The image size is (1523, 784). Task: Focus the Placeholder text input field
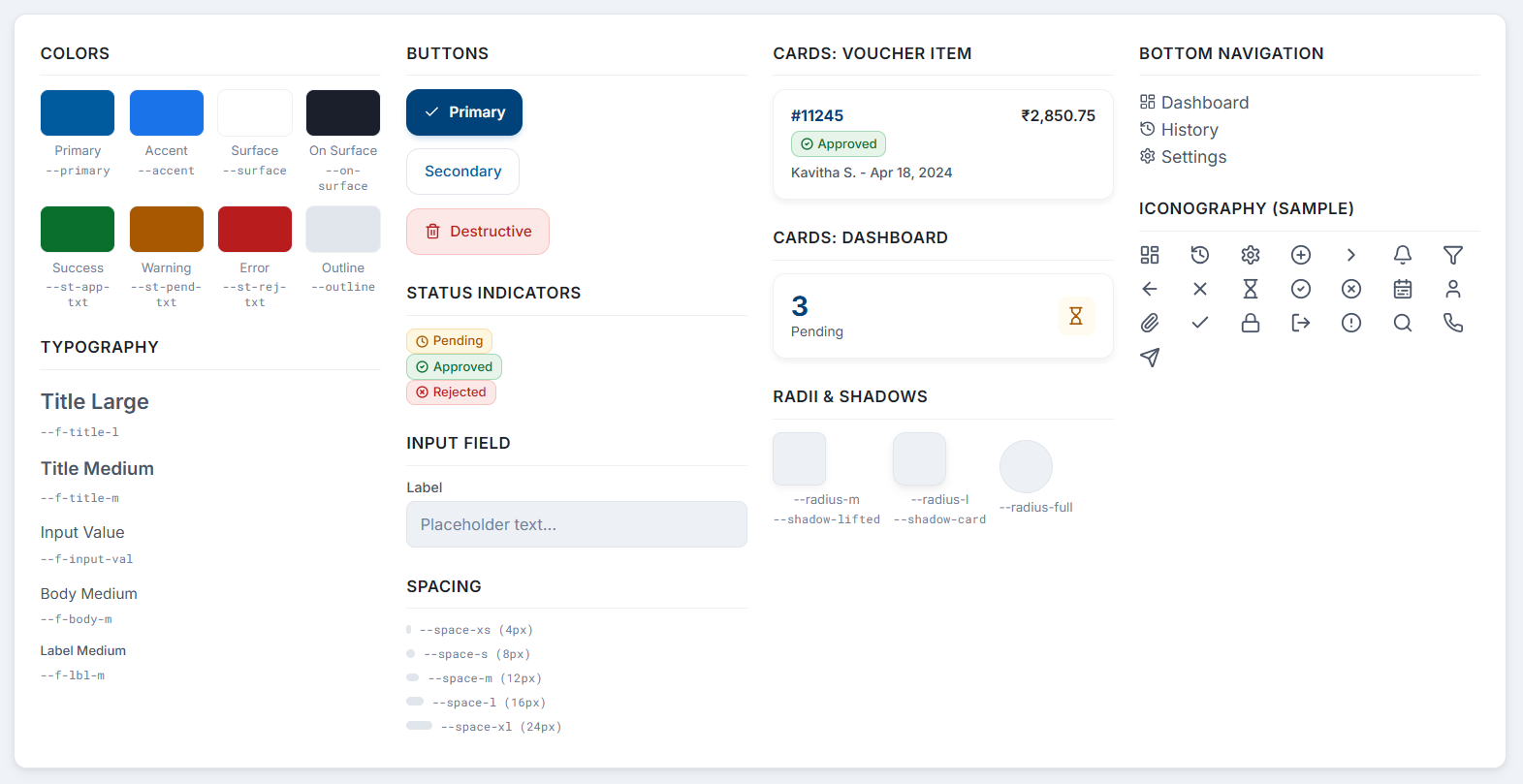577,524
